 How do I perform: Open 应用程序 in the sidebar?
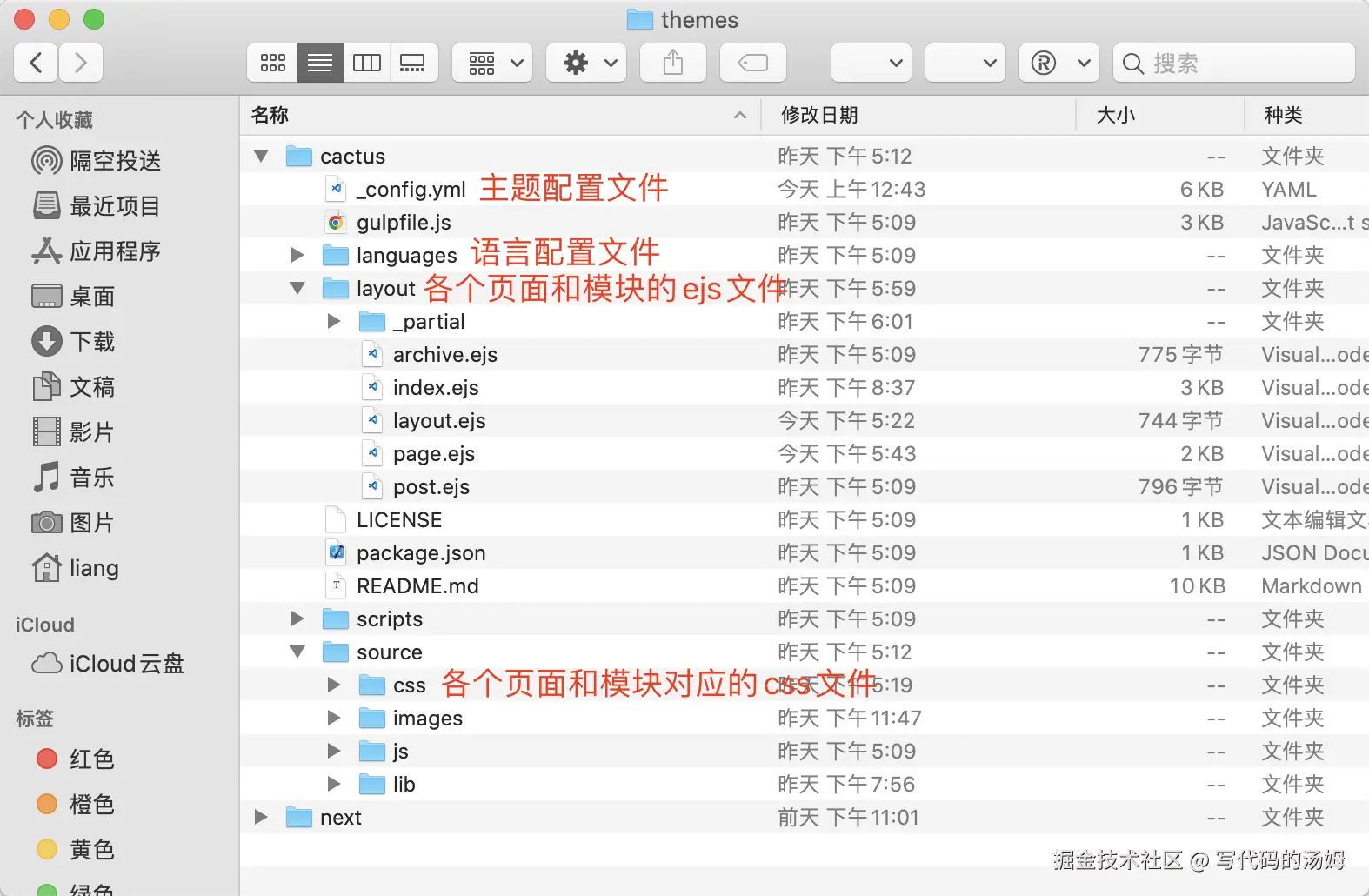click(97, 251)
